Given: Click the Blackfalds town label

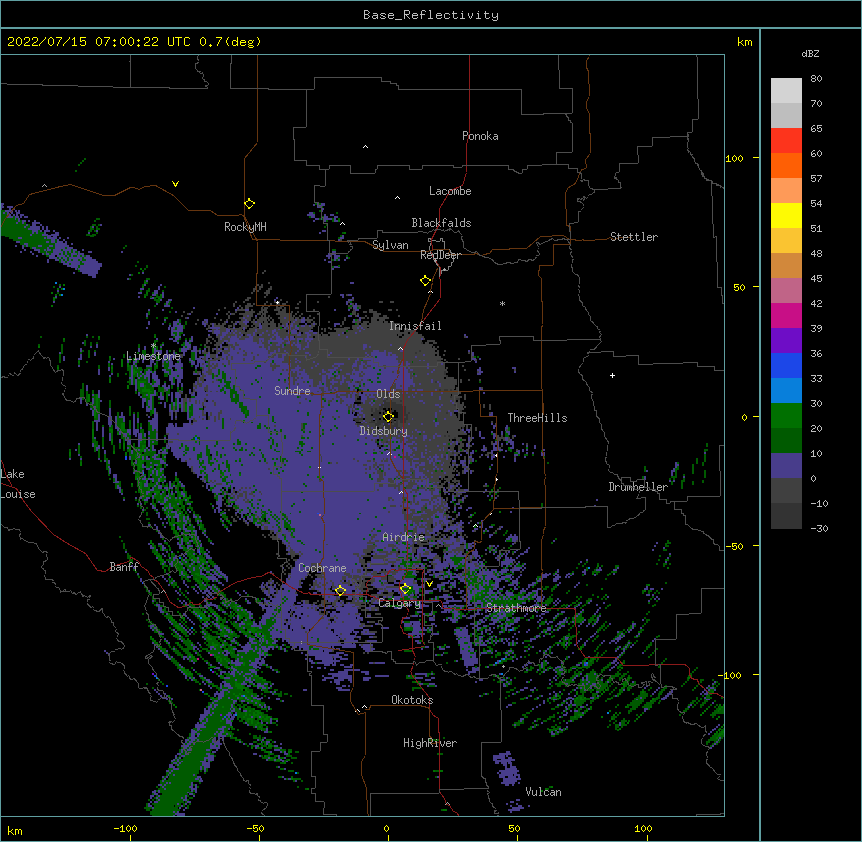Looking at the screenshot, I should pos(441,223).
